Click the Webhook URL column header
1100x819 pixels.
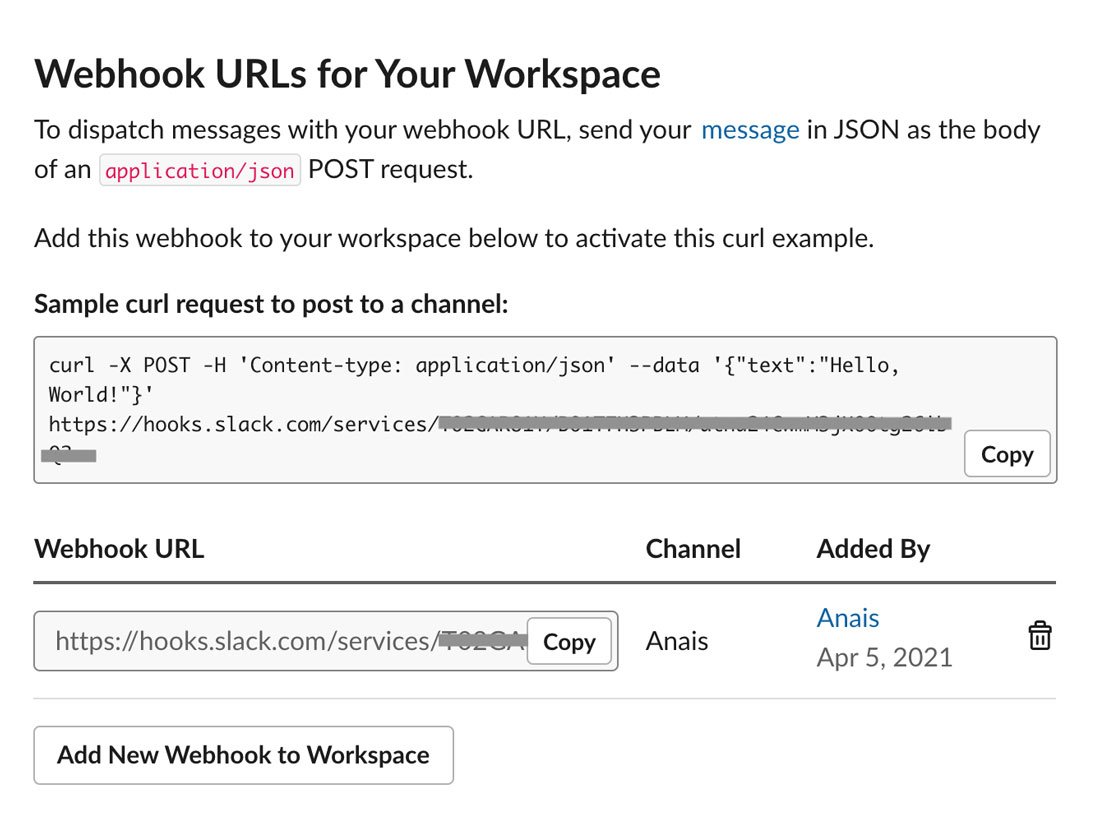(119, 549)
